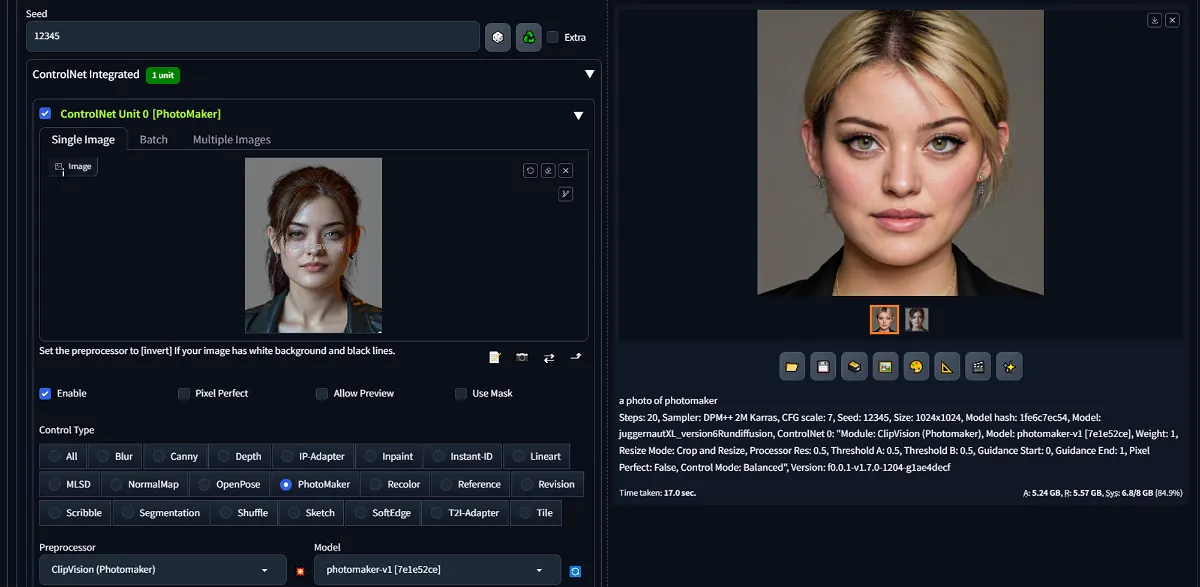Image resolution: width=1200 pixels, height=587 pixels.
Task: Open webcam capture with the camera icon
Action: click(x=521, y=357)
